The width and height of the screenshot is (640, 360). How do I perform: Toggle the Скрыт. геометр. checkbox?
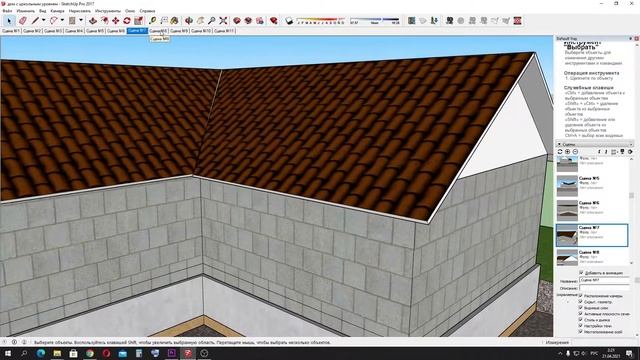[x=580, y=302]
